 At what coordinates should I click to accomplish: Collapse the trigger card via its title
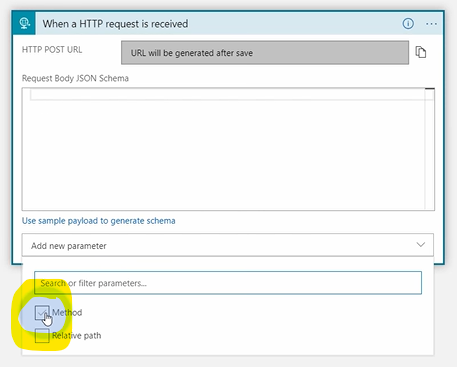pos(115,24)
